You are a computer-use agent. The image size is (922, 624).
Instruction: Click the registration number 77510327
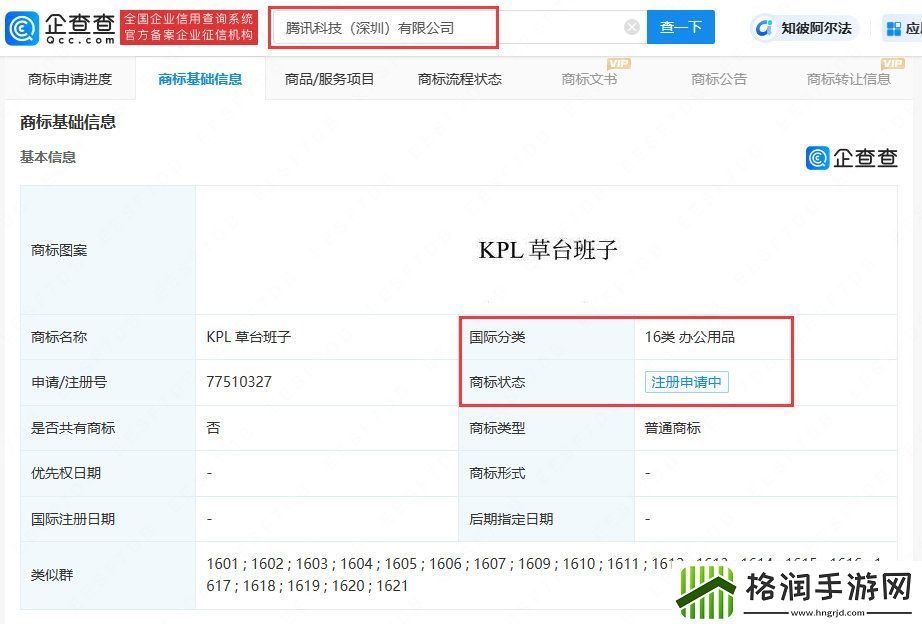(x=239, y=382)
